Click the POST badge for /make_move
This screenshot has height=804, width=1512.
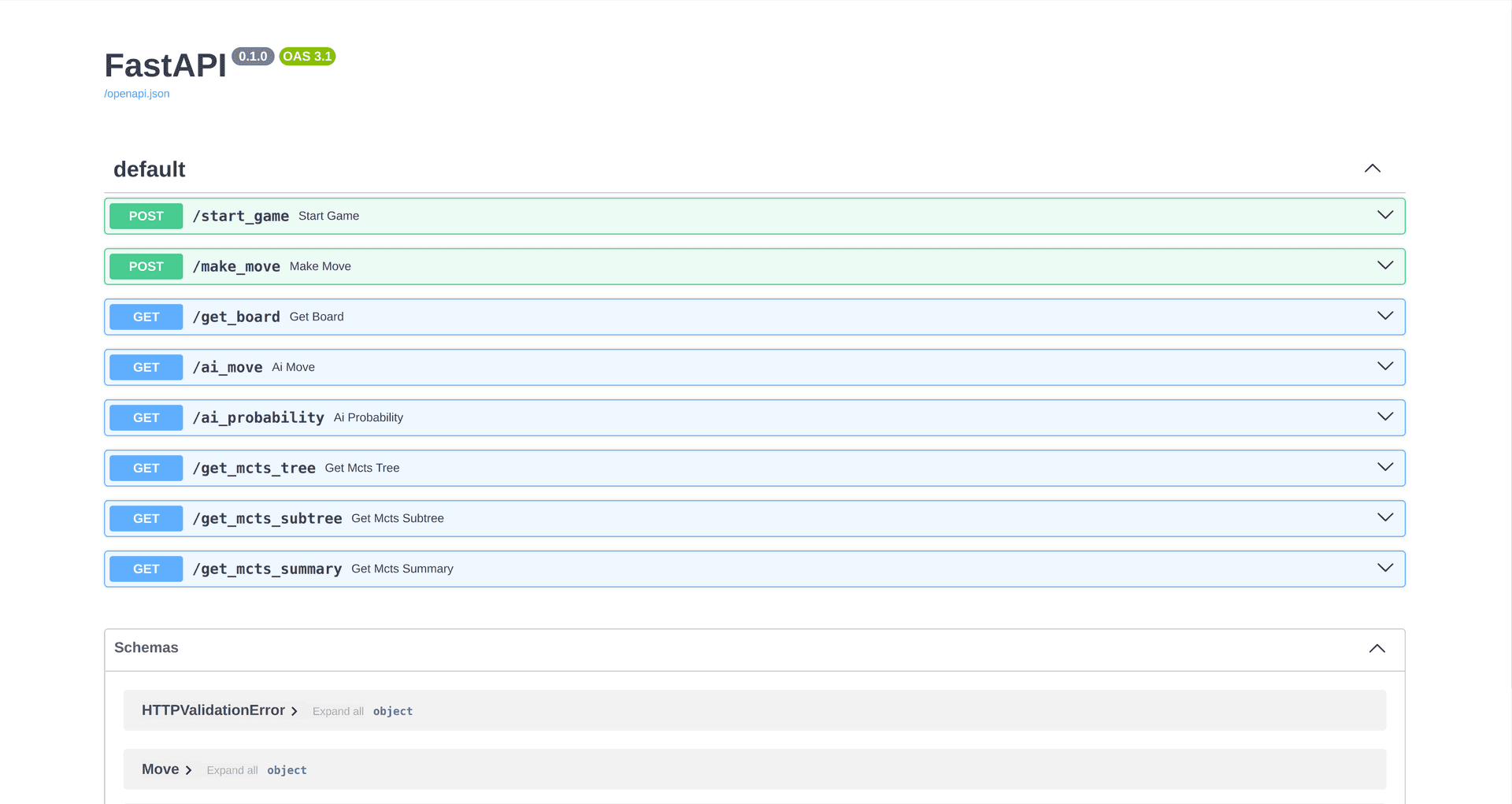[x=146, y=266]
